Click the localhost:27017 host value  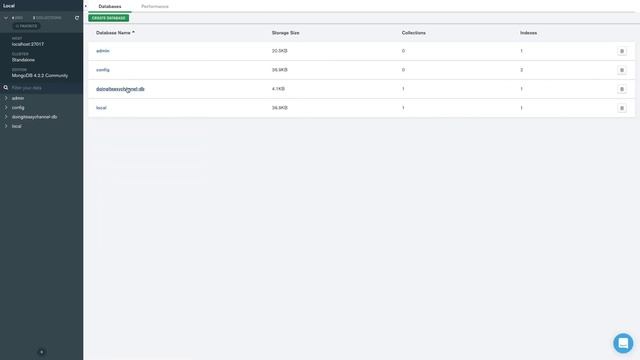(x=28, y=44)
